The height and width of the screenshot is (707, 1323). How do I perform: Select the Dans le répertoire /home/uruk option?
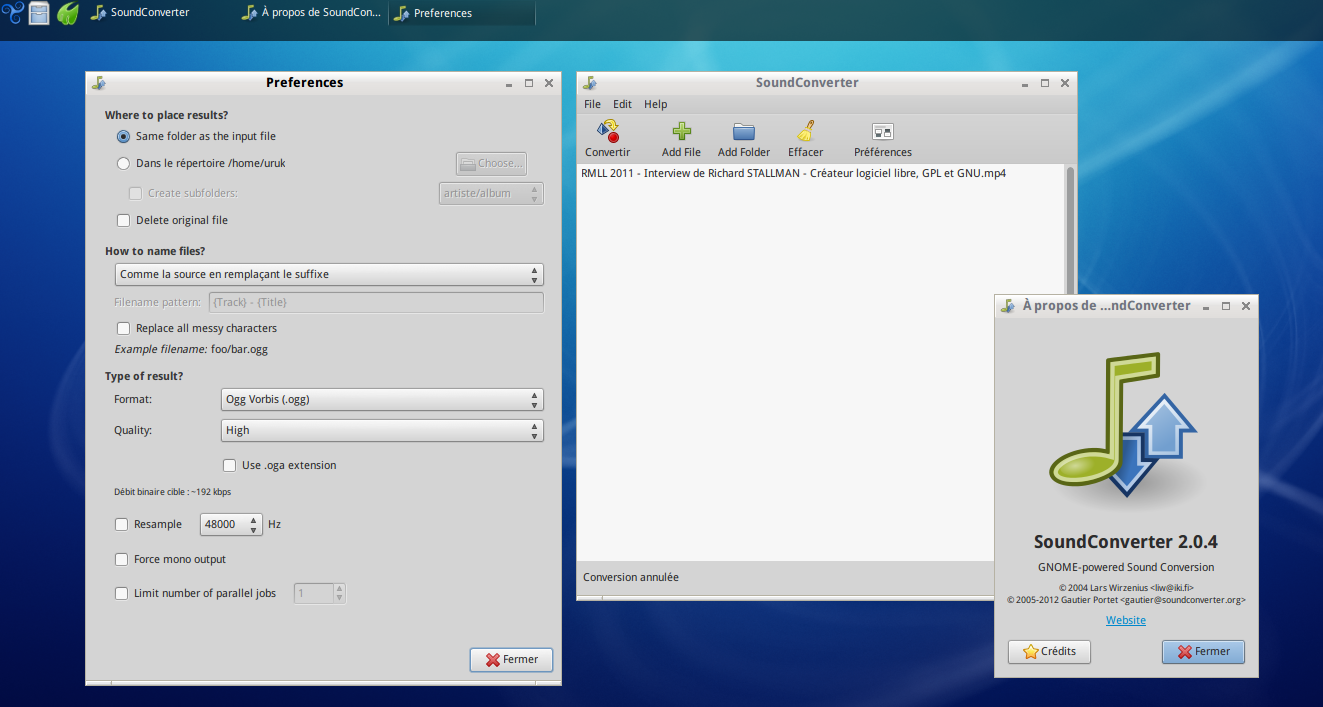pos(124,163)
